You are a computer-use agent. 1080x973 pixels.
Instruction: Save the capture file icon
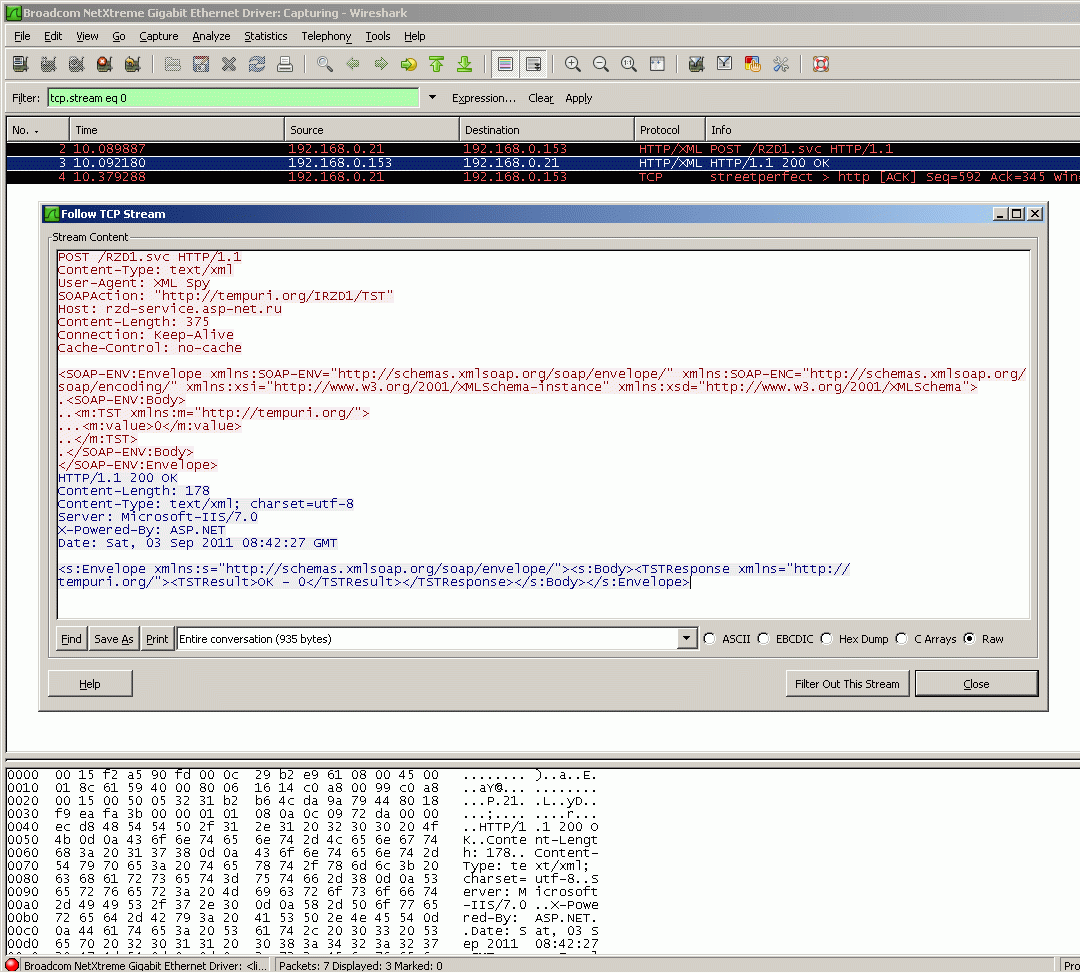click(x=201, y=64)
